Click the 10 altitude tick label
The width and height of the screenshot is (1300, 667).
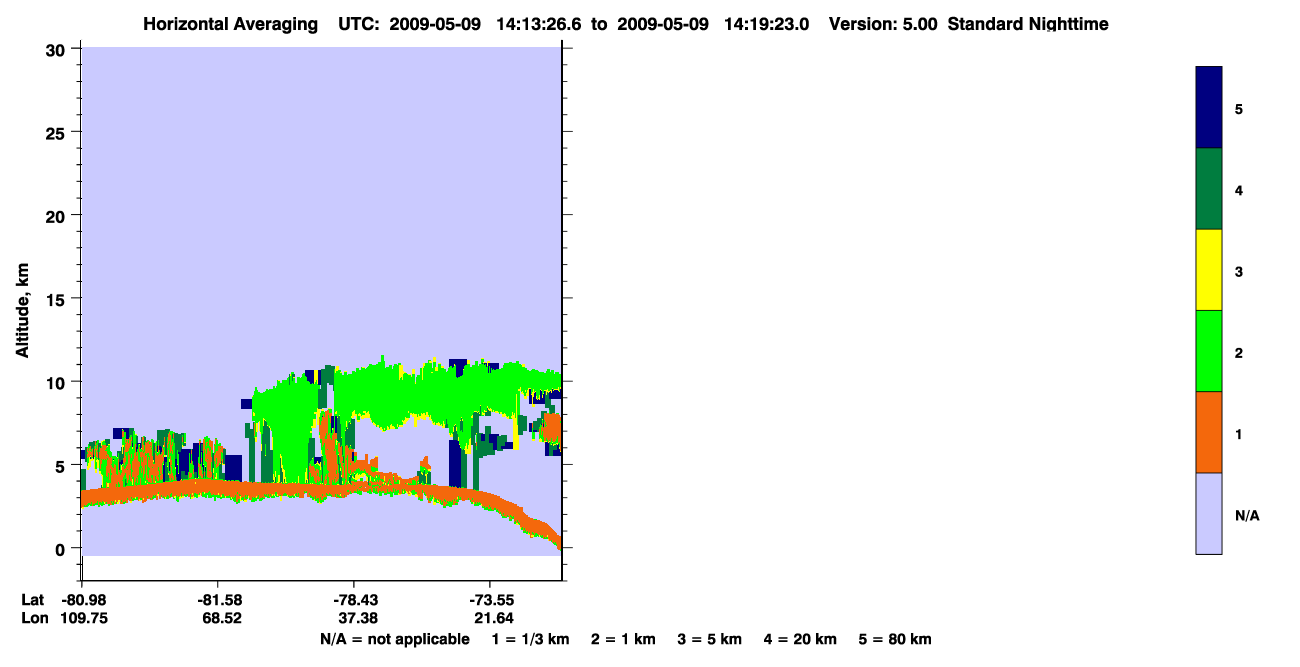[x=58, y=382]
